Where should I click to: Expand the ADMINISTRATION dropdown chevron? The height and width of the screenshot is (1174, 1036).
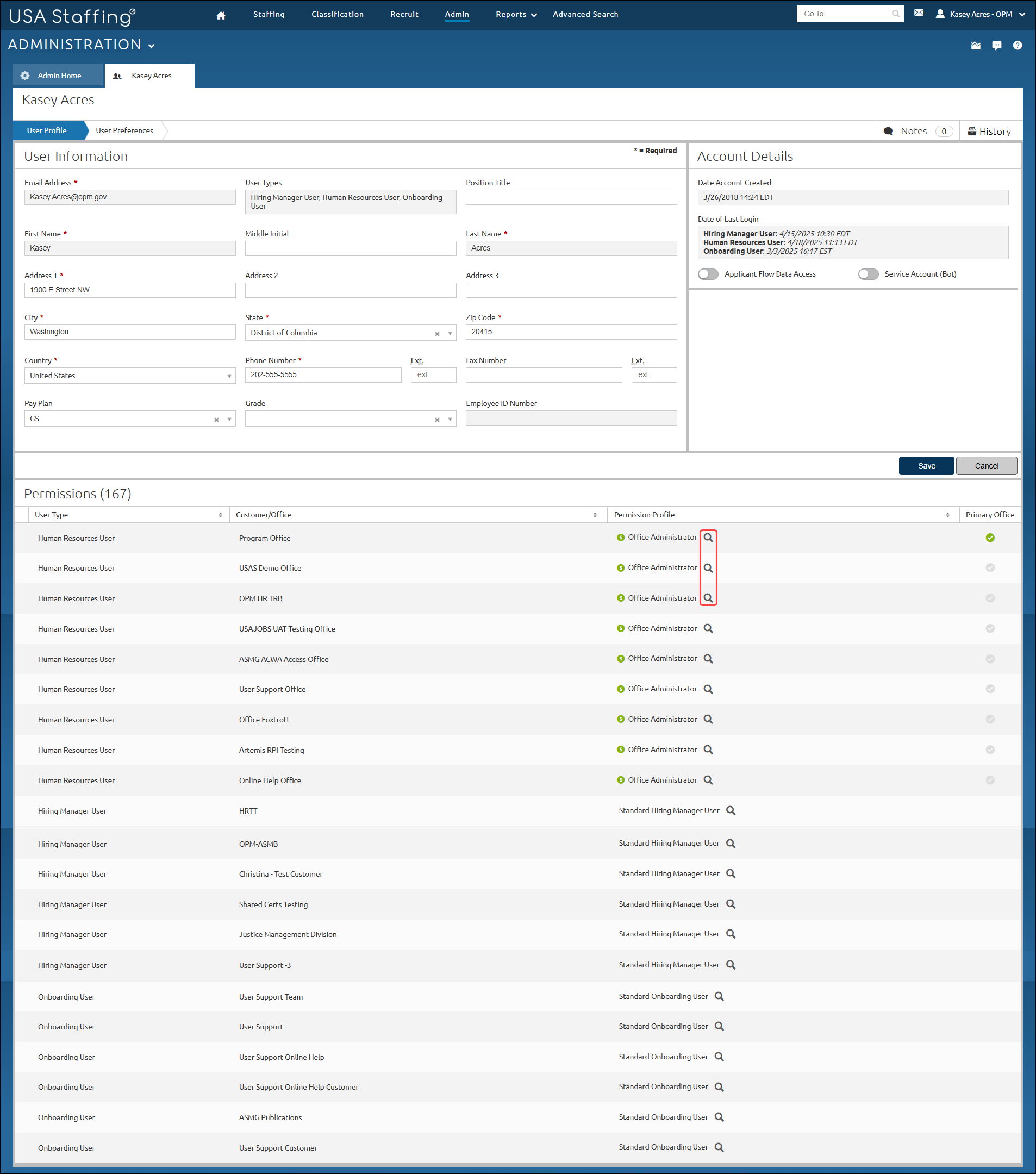pyautogui.click(x=152, y=46)
